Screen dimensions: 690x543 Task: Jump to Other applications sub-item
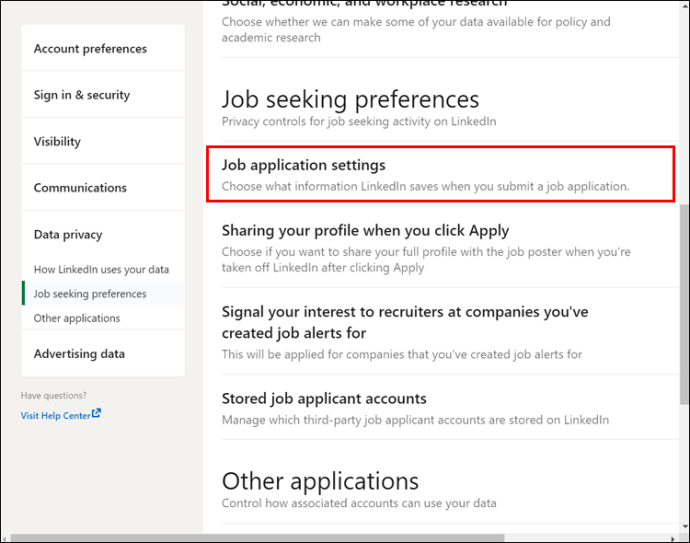point(77,318)
